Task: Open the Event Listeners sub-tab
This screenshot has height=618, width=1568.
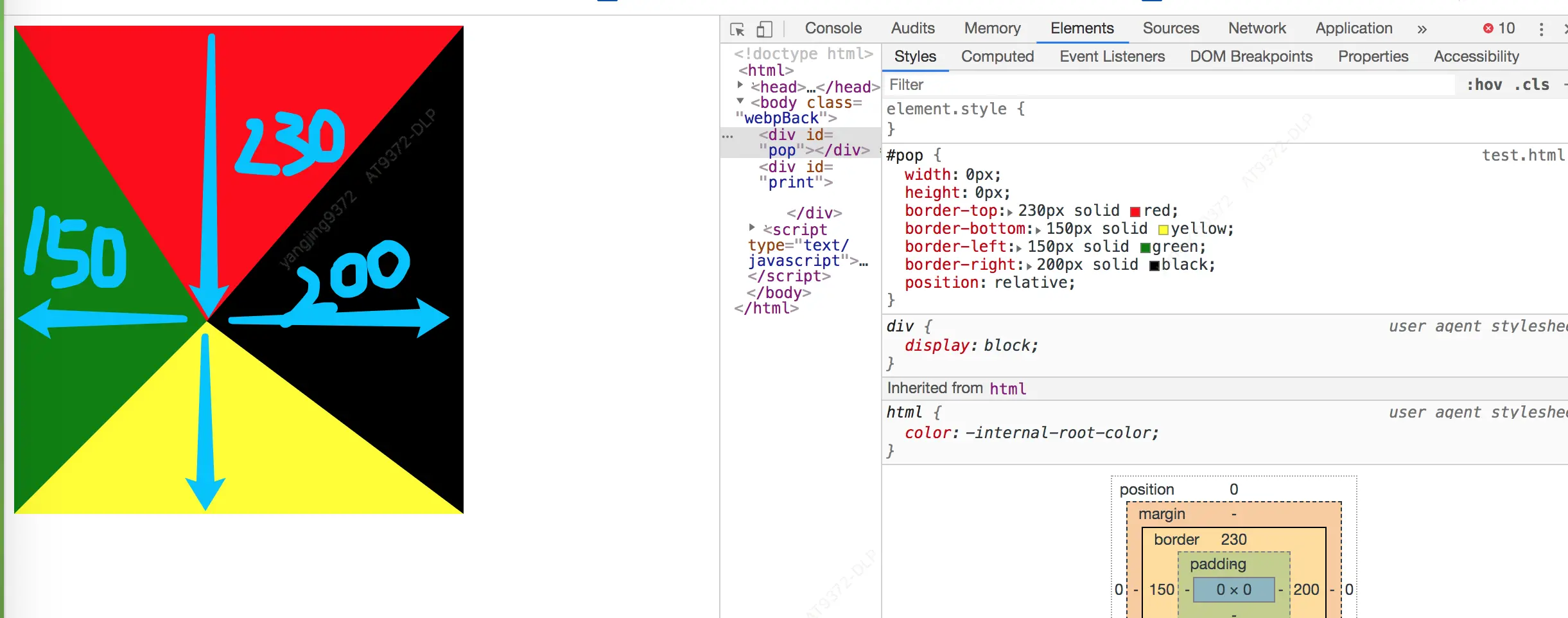Action: 1112,57
